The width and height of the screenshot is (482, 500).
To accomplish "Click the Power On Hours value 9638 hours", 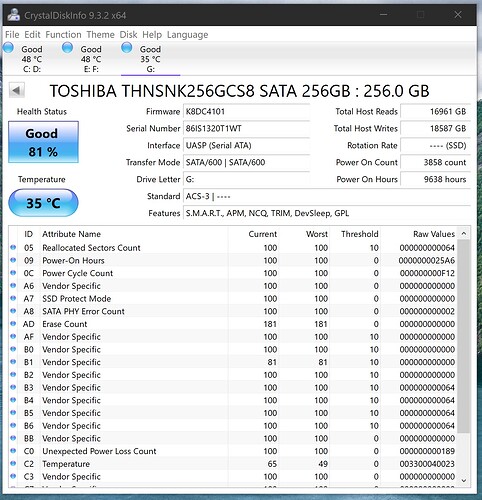I will (435, 179).
